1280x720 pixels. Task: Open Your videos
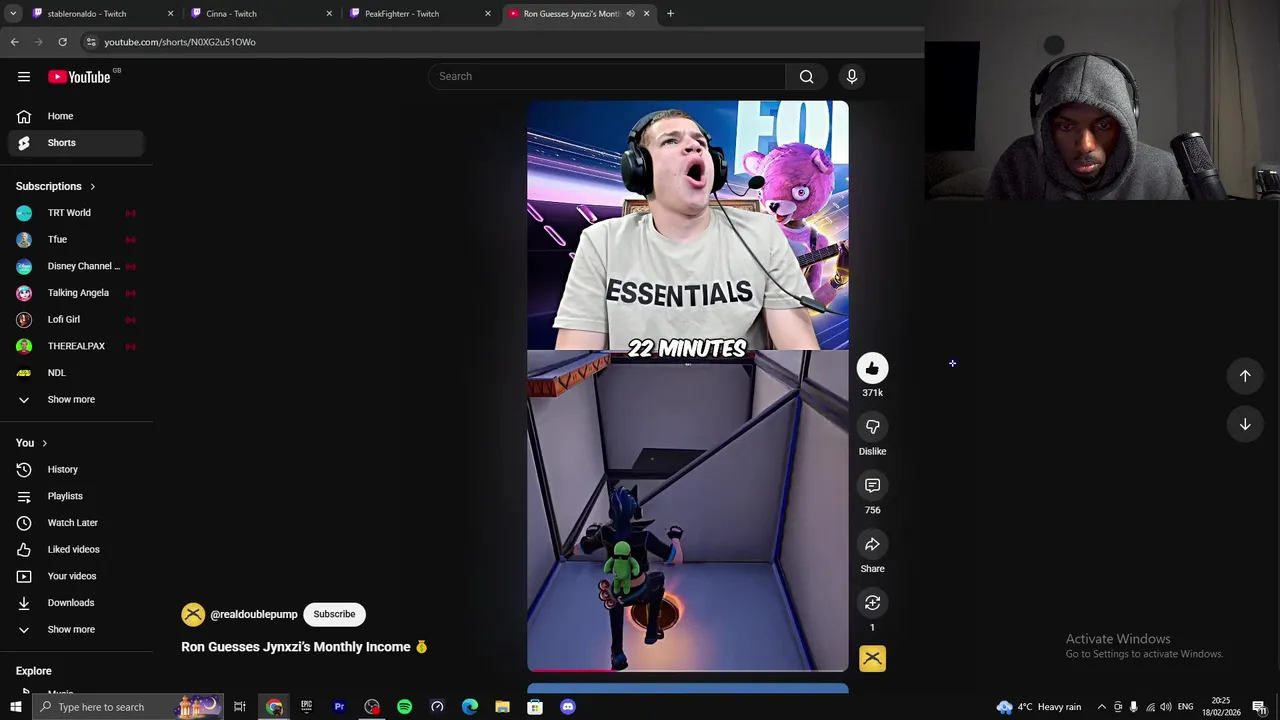point(76,576)
